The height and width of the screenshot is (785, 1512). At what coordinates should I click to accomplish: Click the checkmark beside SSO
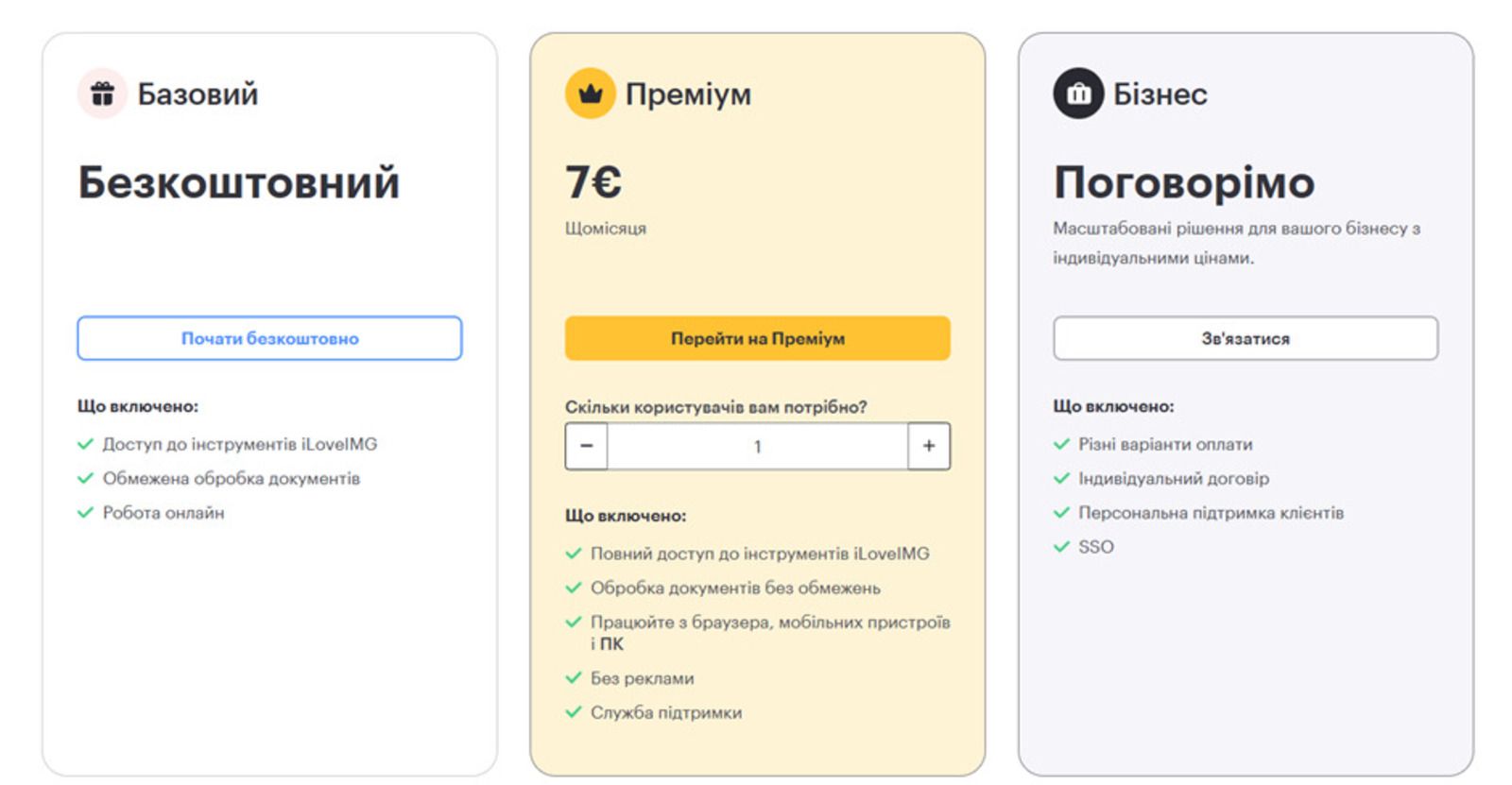[x=1059, y=546]
